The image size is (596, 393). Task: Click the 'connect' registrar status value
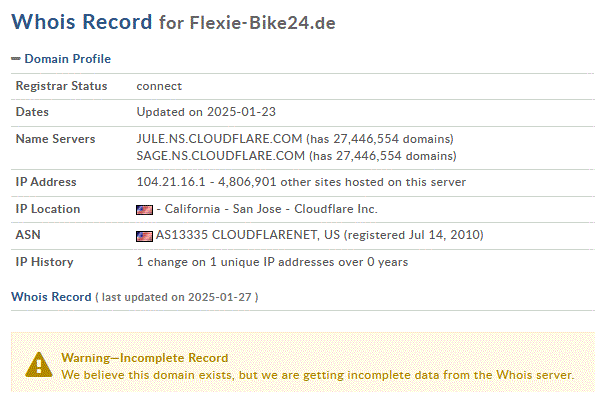[x=159, y=86]
